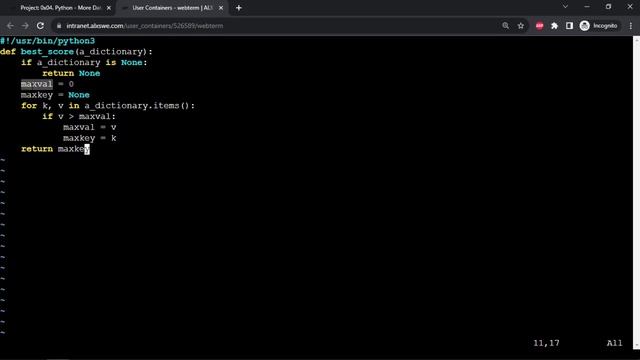Minimize the Chrome window
Image resolution: width=640 pixels, height=360 pixels.
(x=587, y=7)
